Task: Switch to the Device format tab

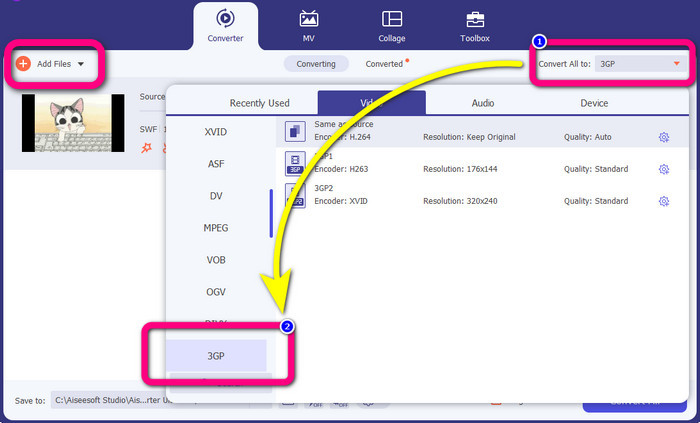Action: point(594,102)
